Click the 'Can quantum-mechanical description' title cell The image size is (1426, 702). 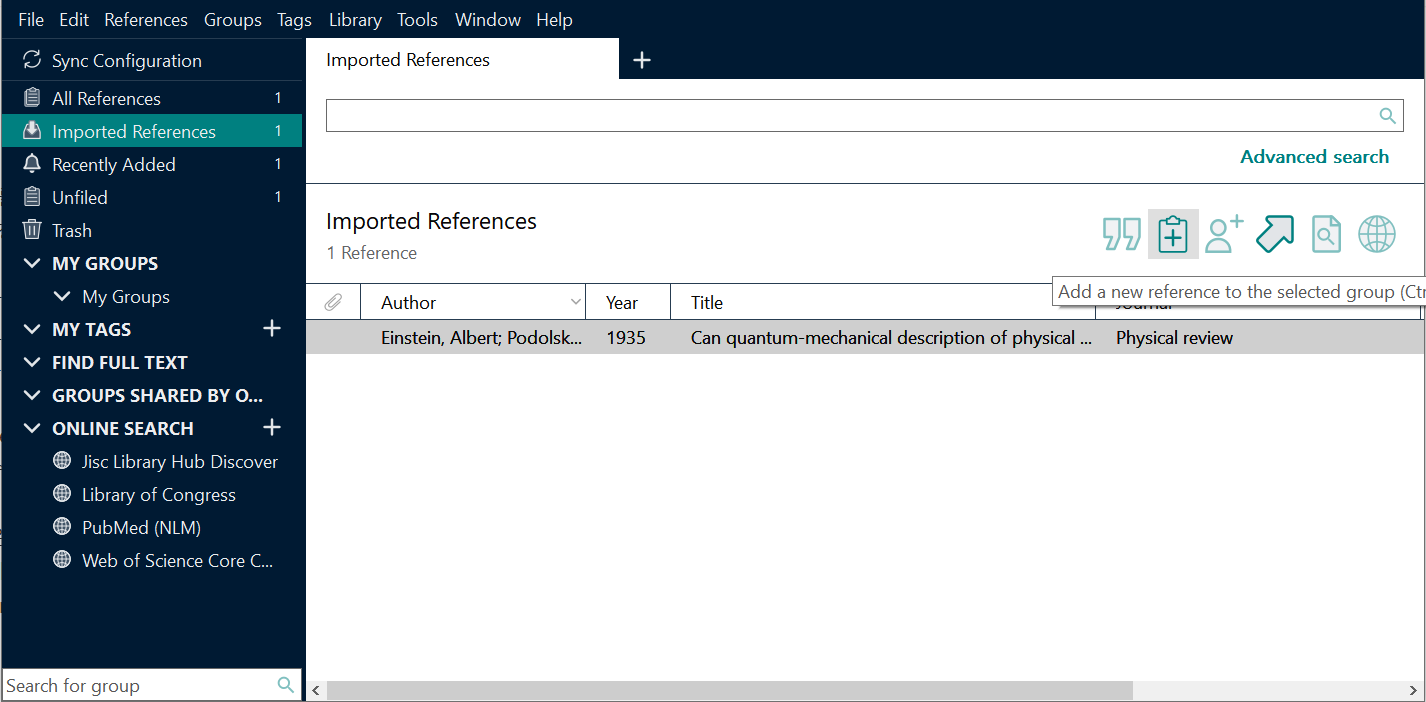pyautogui.click(x=890, y=338)
